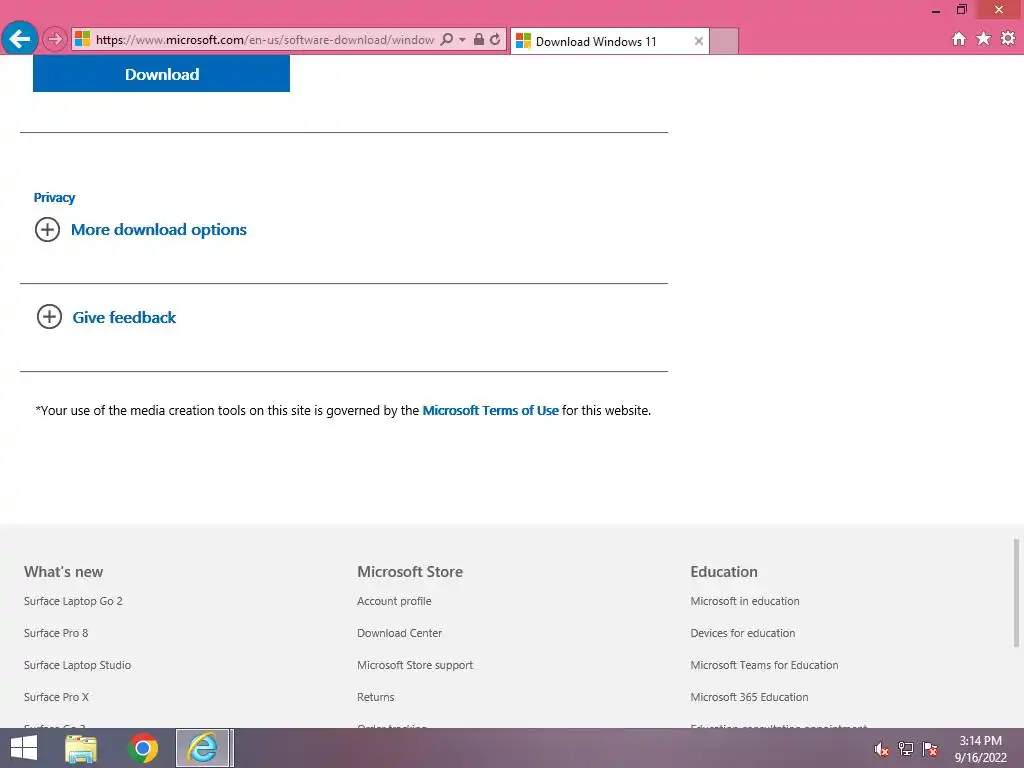The image size is (1024, 768).
Task: Open Surface Pro 8 footer link
Action: click(56, 633)
